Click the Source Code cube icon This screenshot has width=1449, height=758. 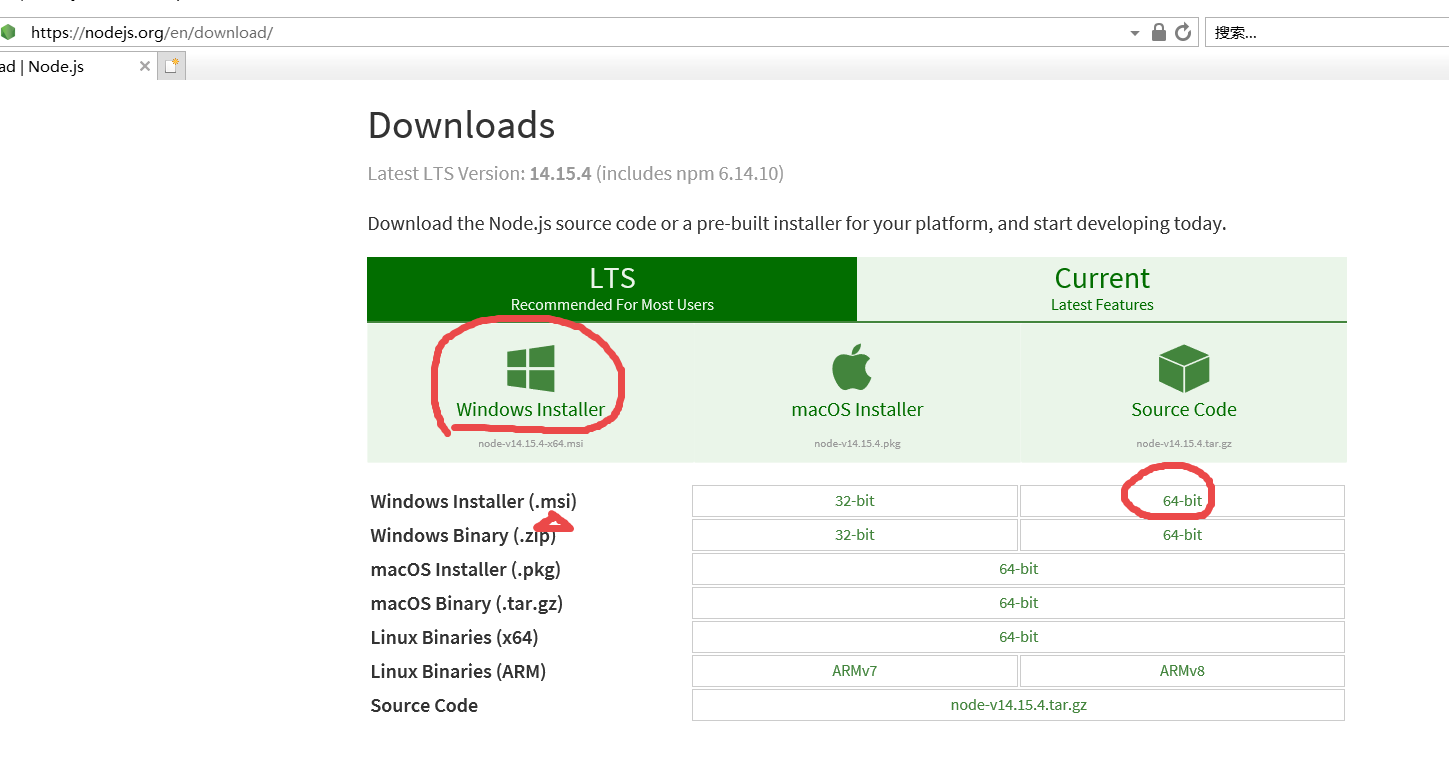pos(1184,369)
